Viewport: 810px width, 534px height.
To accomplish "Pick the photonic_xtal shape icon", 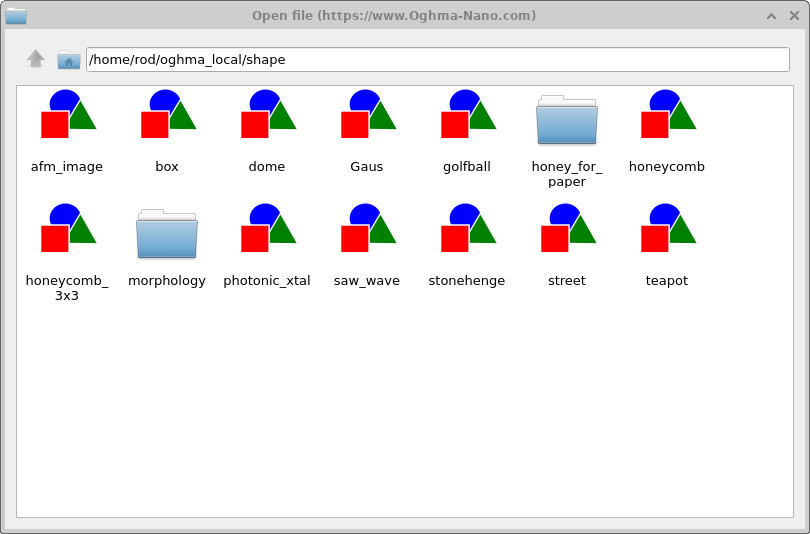I will (x=268, y=228).
